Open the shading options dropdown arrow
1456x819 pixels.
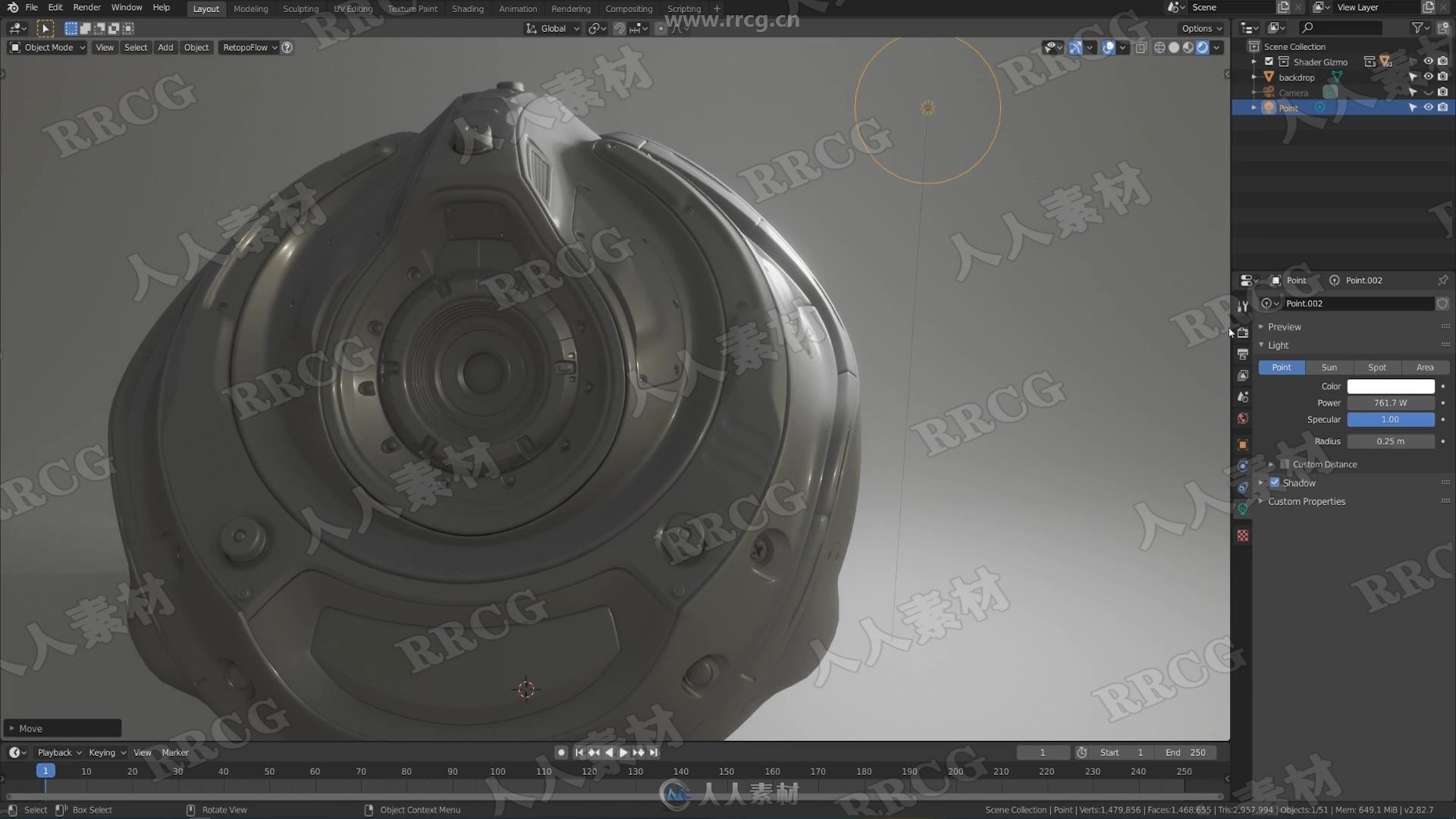1217,47
